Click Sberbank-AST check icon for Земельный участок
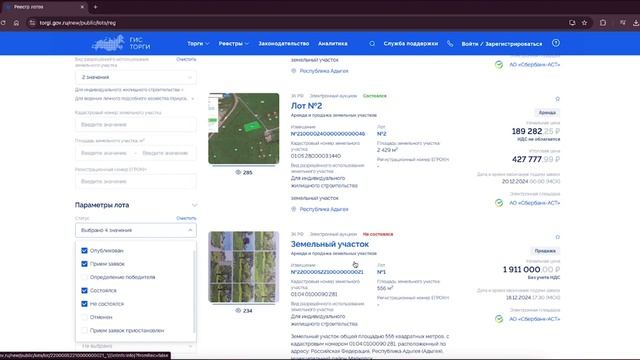 tap(499, 319)
